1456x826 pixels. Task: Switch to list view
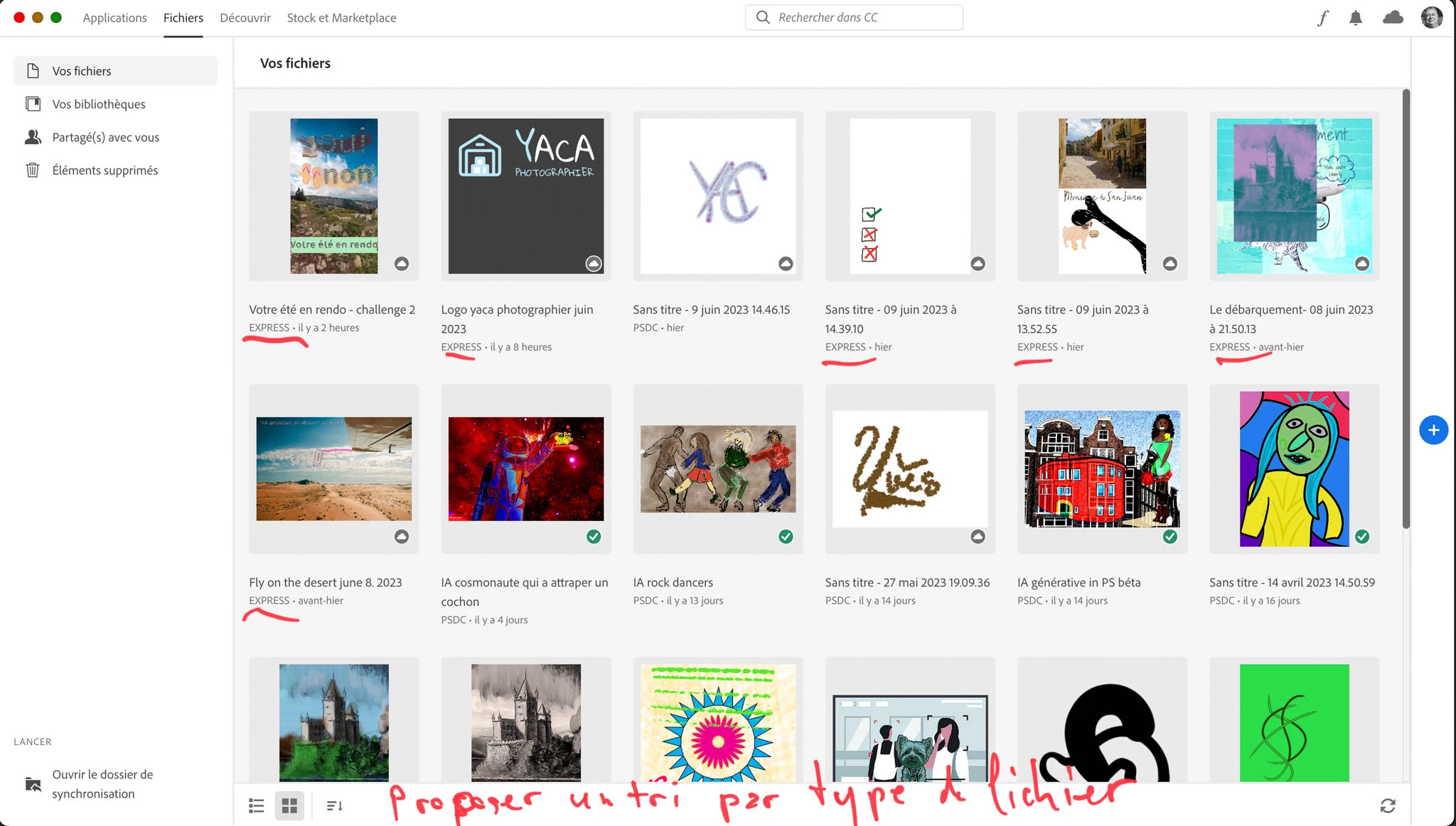click(x=257, y=805)
